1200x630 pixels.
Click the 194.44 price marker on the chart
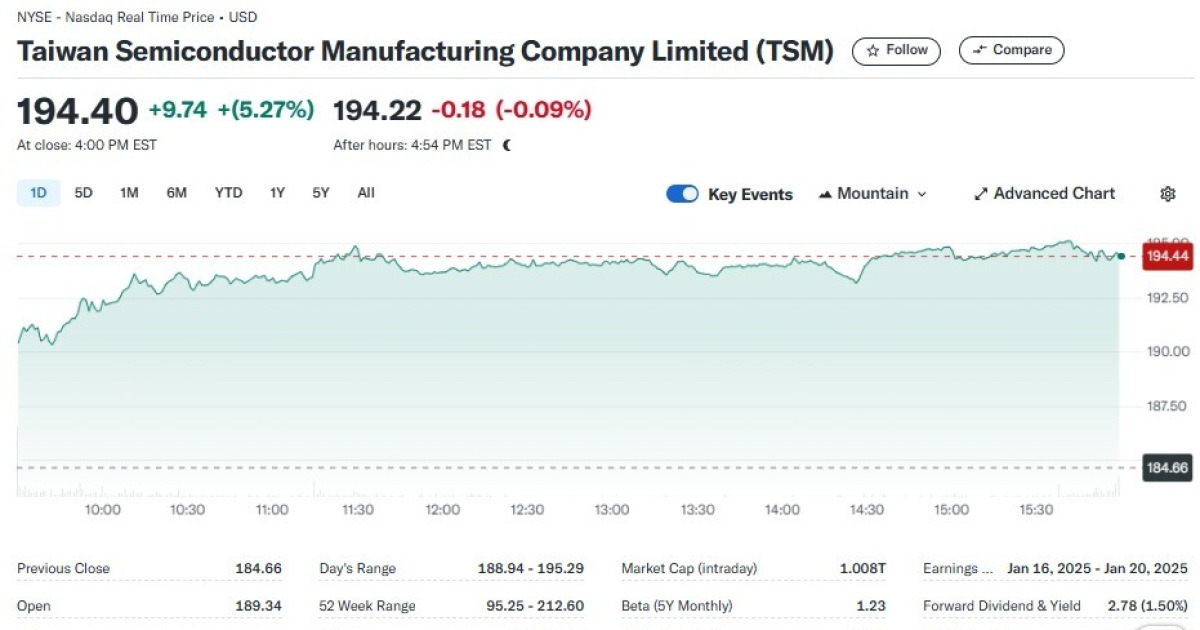click(1168, 256)
